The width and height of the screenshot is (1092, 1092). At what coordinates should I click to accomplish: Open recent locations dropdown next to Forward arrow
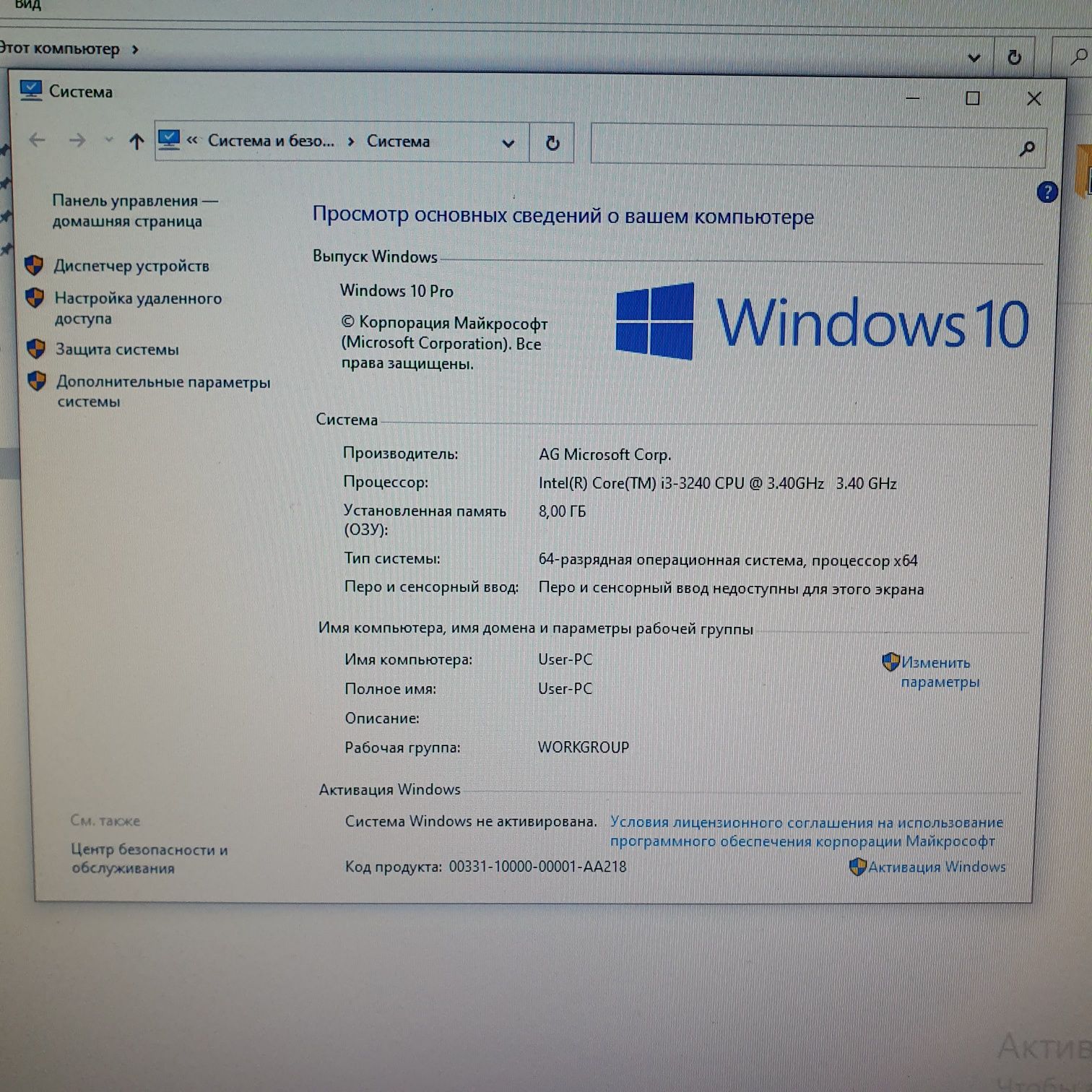(x=108, y=140)
